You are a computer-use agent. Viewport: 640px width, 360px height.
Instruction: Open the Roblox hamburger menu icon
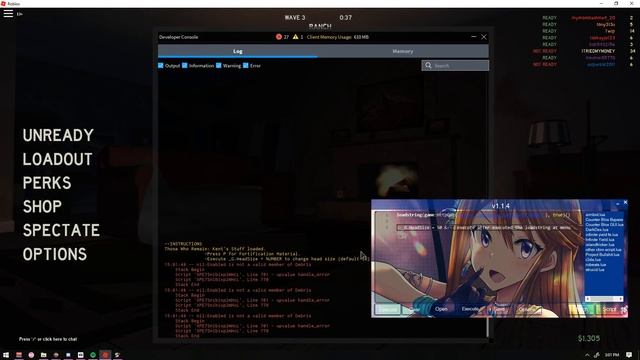click(8, 13)
